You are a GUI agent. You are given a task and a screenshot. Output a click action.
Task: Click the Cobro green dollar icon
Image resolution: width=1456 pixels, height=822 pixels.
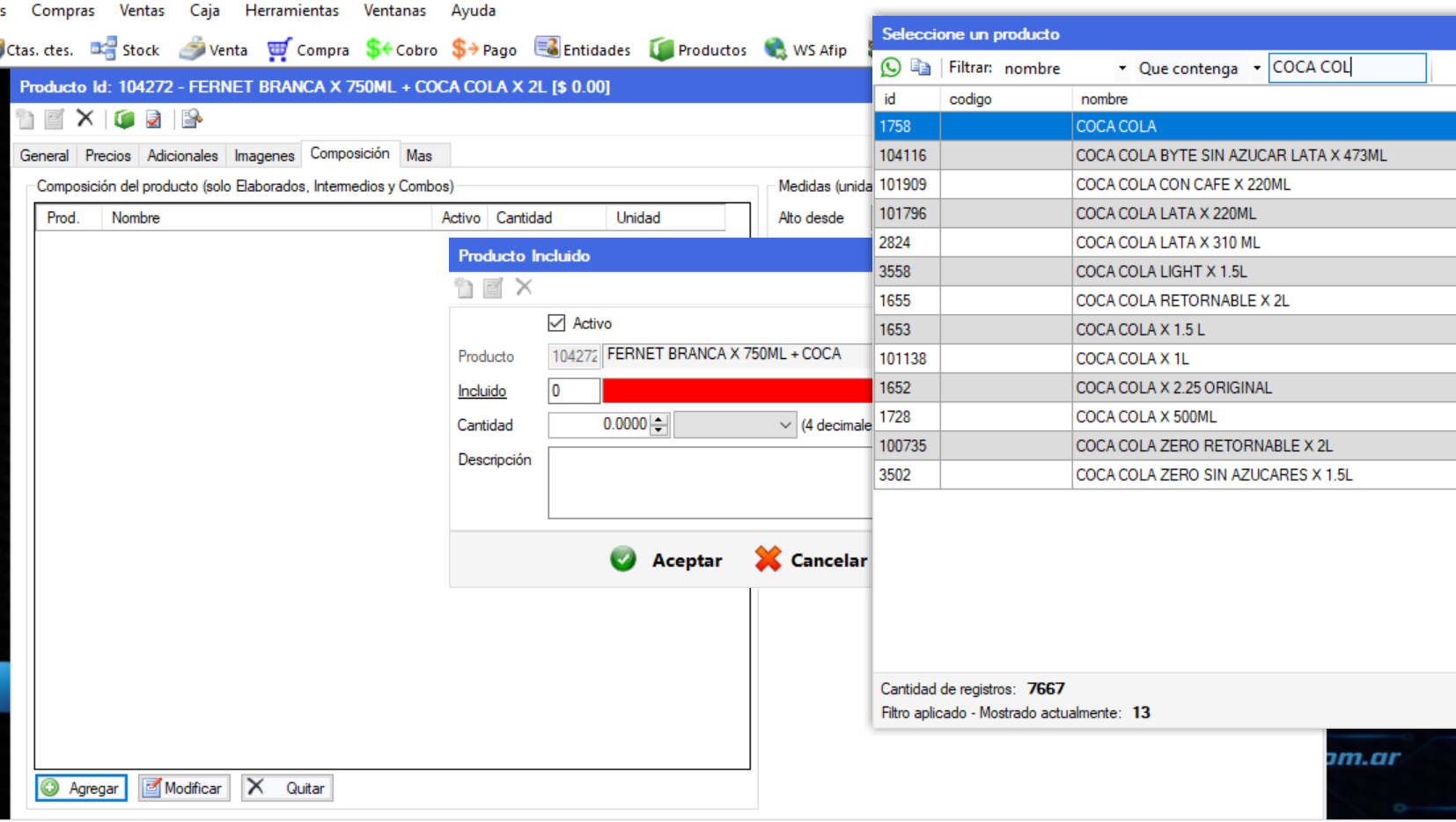click(379, 49)
